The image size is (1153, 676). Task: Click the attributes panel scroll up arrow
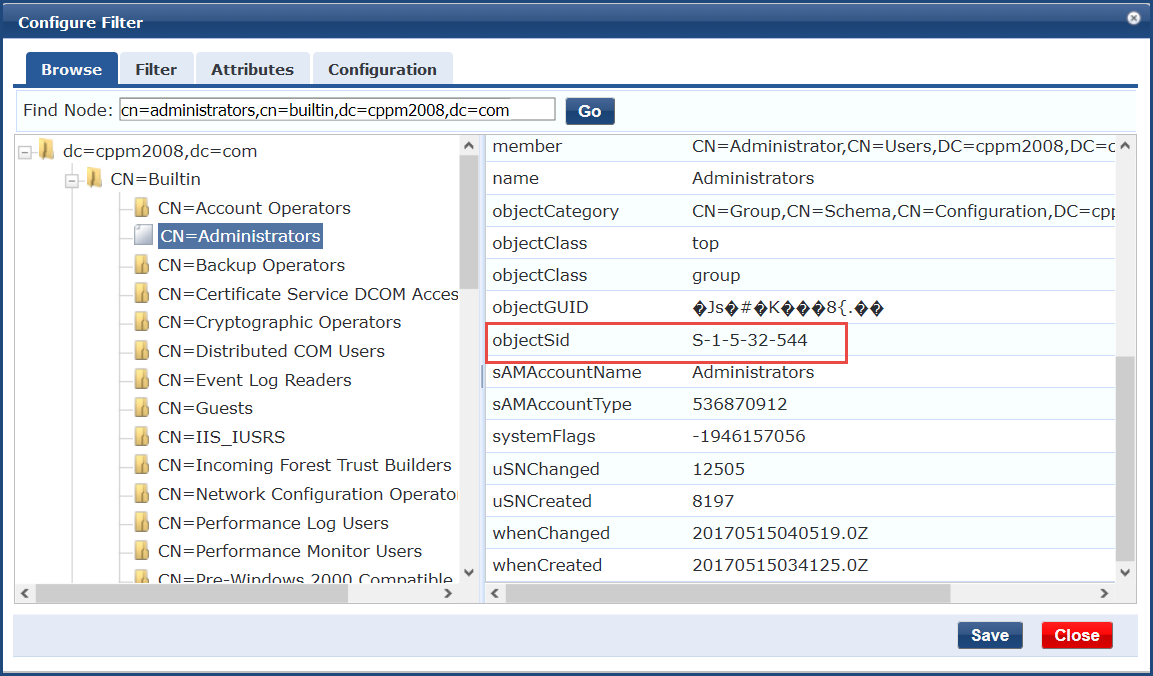tap(1125, 146)
